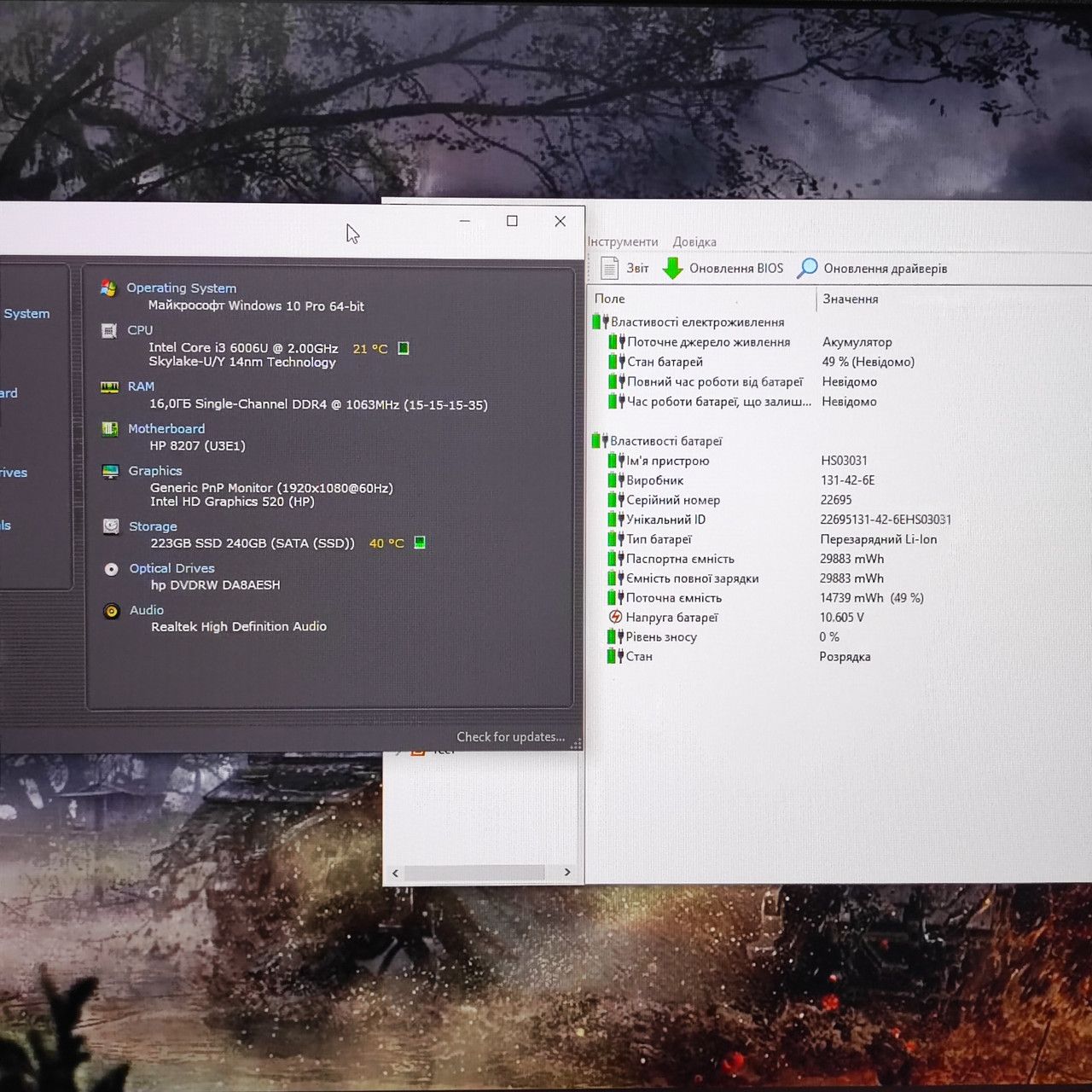Image resolution: width=1092 pixels, height=1092 pixels.
Task: Click the battery icon beside Стан батарей
Action: 616,362
